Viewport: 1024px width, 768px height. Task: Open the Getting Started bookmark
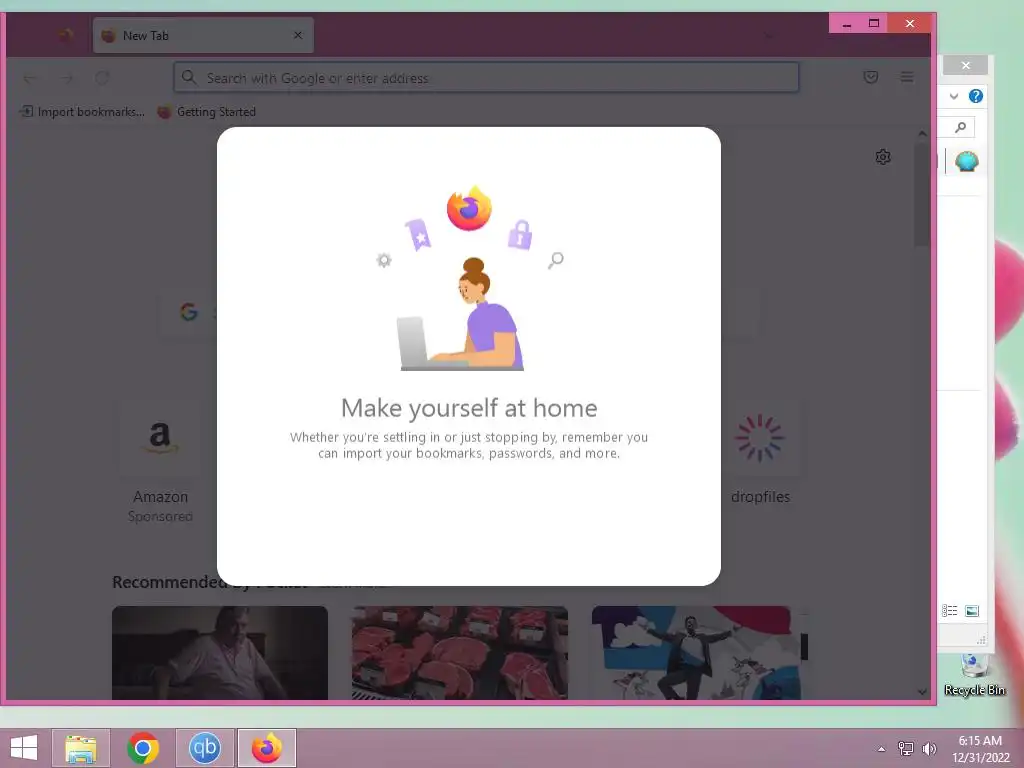[206, 112]
